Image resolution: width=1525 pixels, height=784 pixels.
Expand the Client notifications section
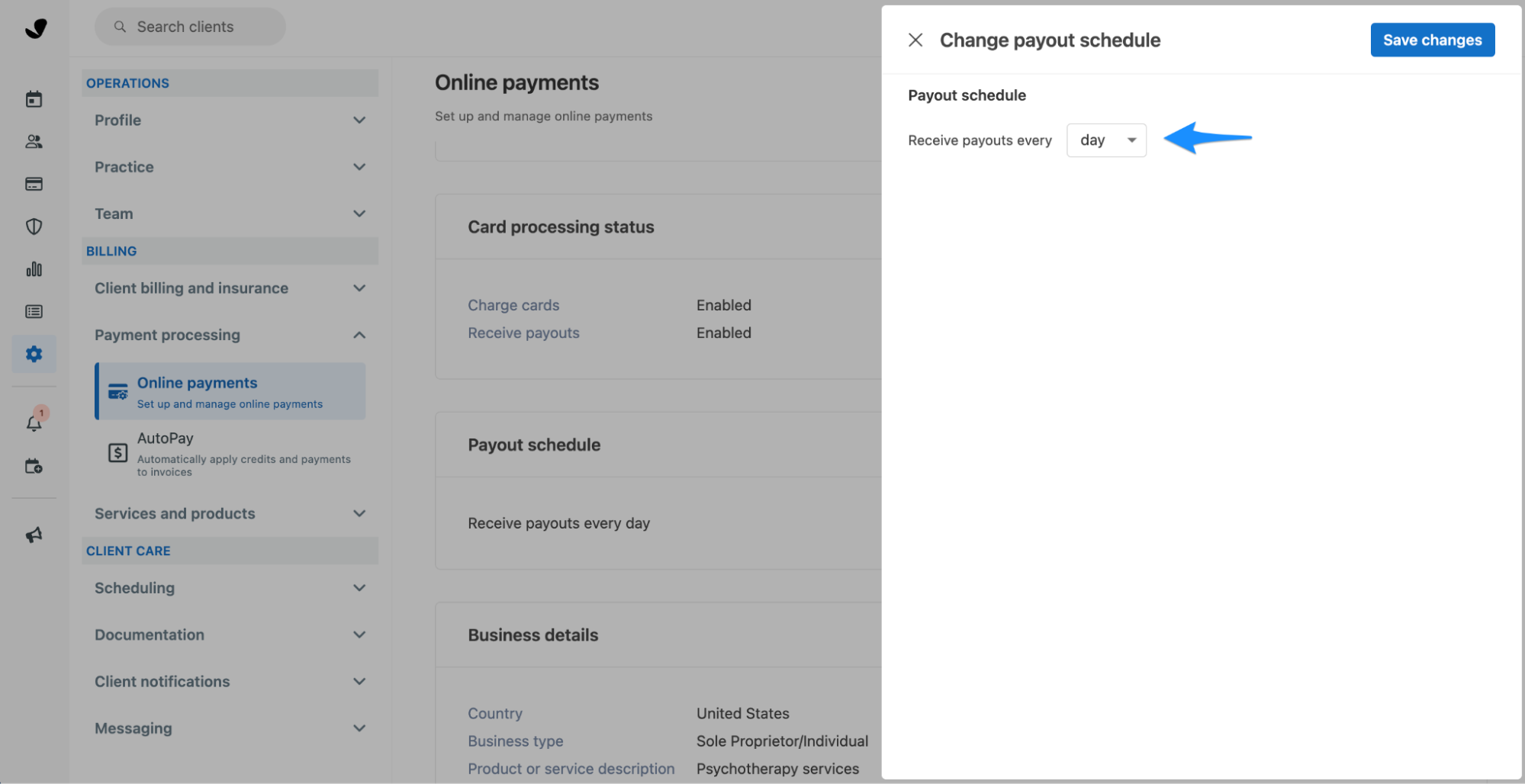[x=229, y=681]
